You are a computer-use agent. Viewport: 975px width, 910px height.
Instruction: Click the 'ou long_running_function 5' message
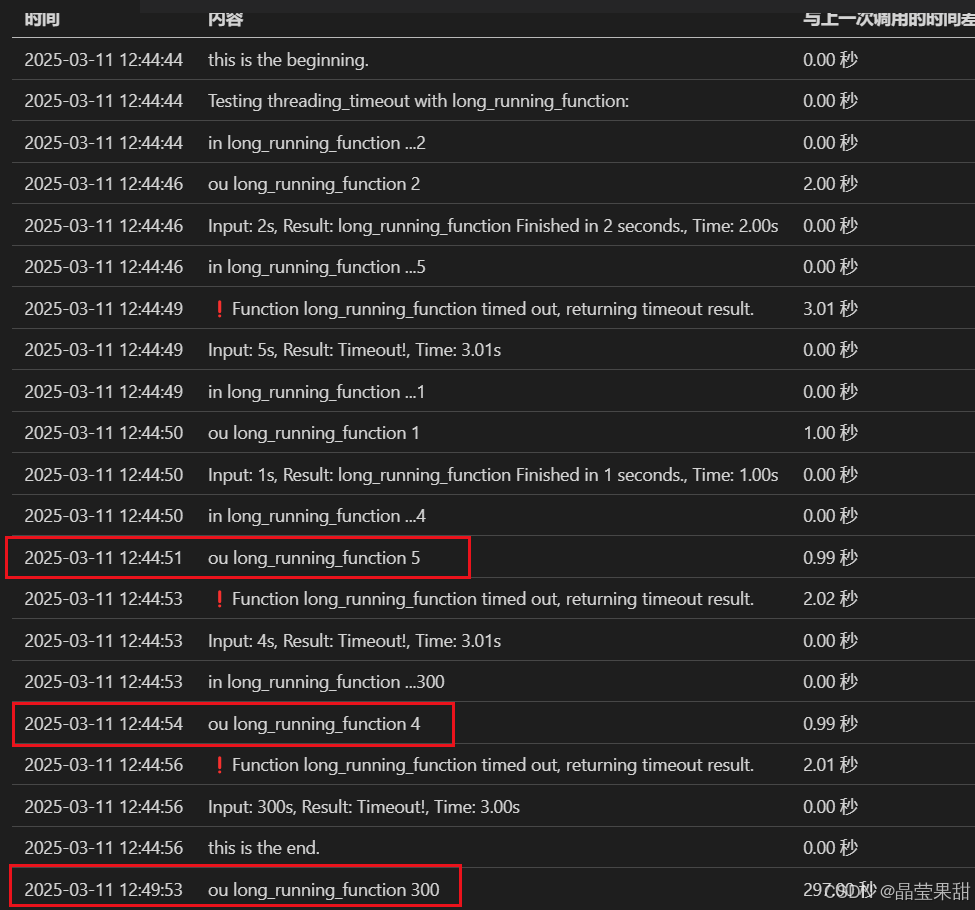(x=313, y=558)
